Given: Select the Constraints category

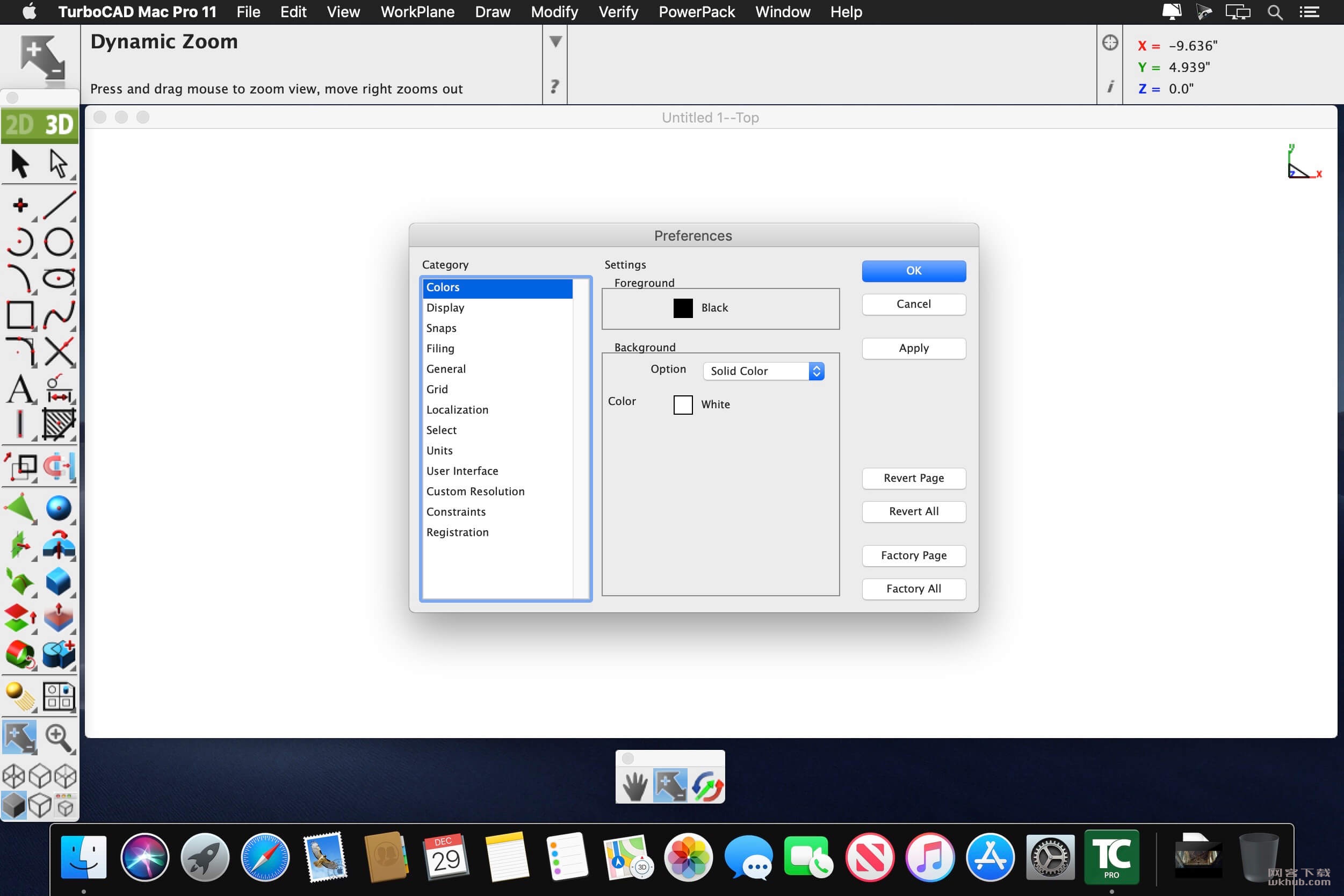Looking at the screenshot, I should [x=497, y=512].
